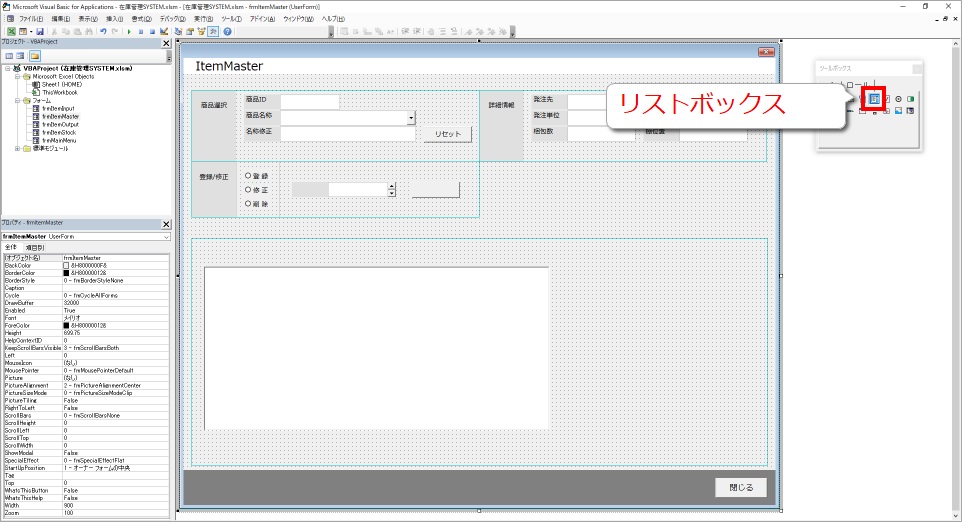Click the BorderColor swatch in Properties

coord(66,273)
